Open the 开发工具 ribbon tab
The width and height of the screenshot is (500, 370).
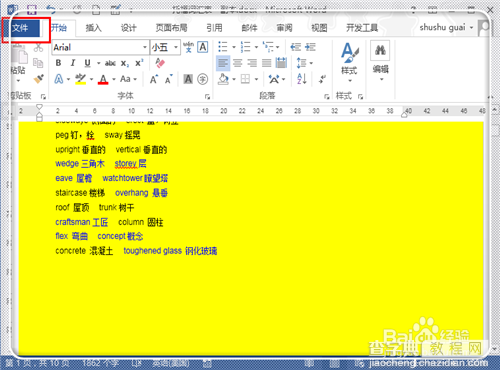pyautogui.click(x=362, y=28)
